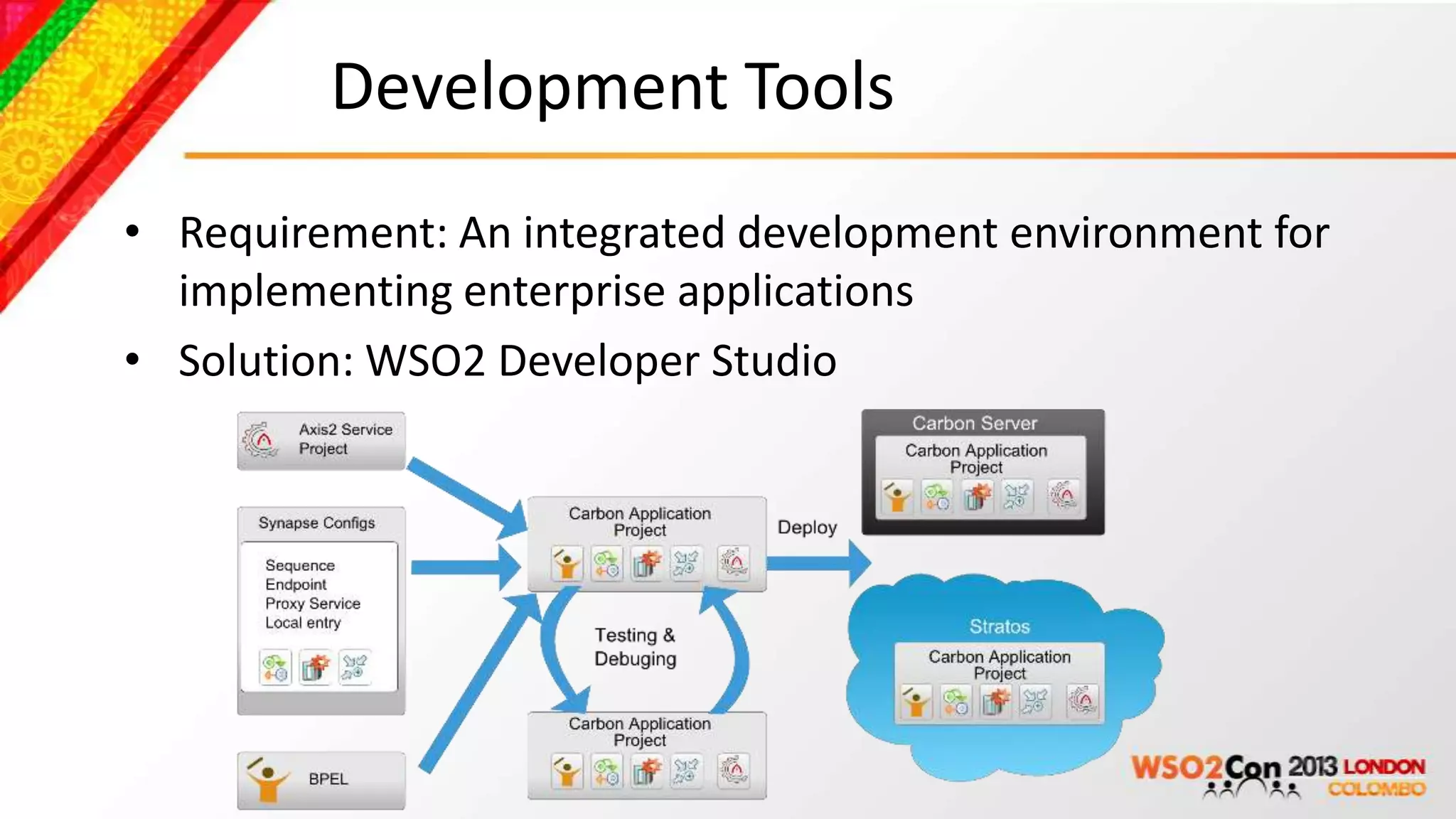Click the sequence icon in Synapse Configs box
The width and height of the screenshot is (1456, 819).
315,667
